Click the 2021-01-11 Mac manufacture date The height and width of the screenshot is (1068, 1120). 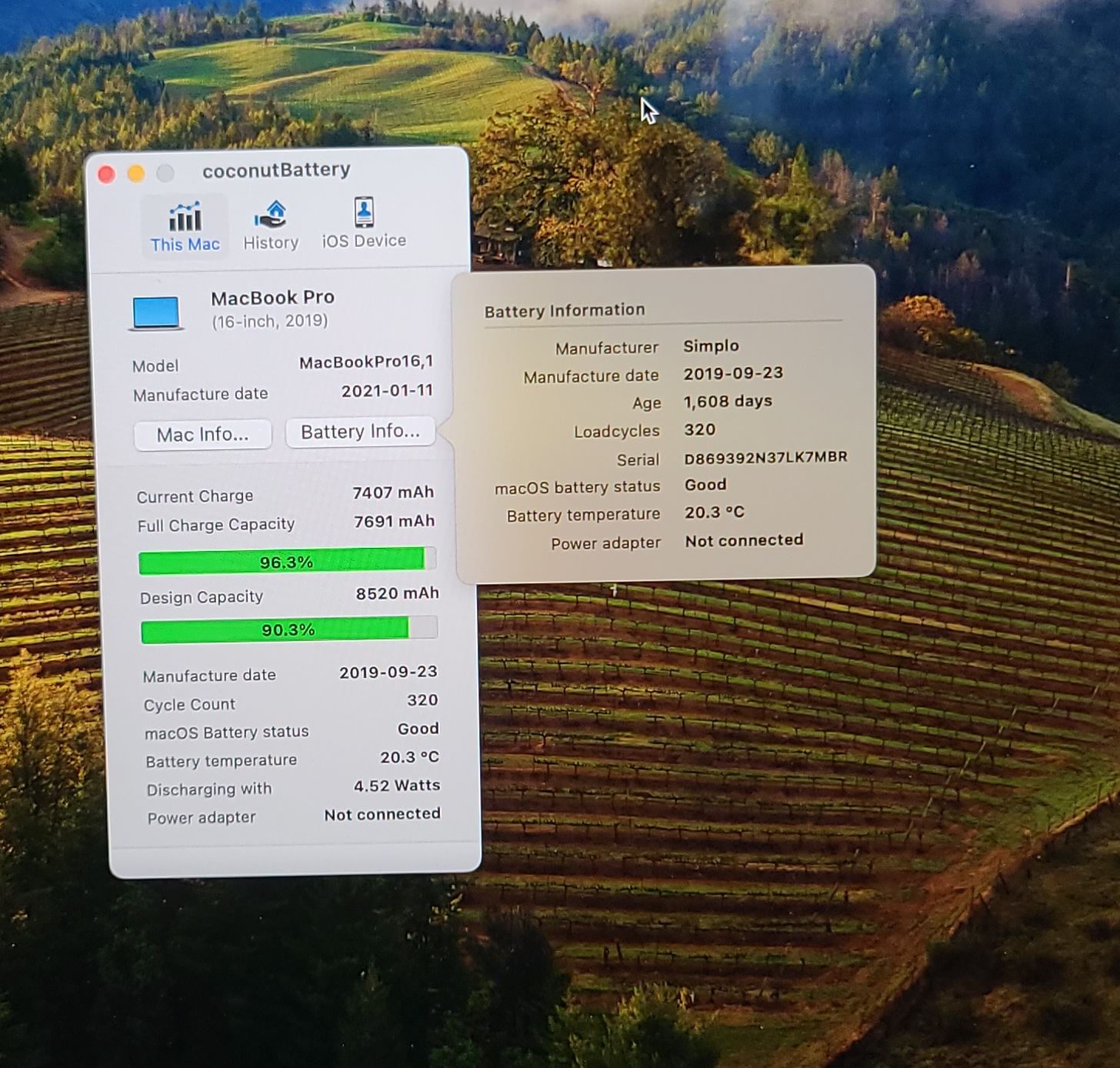point(387,391)
